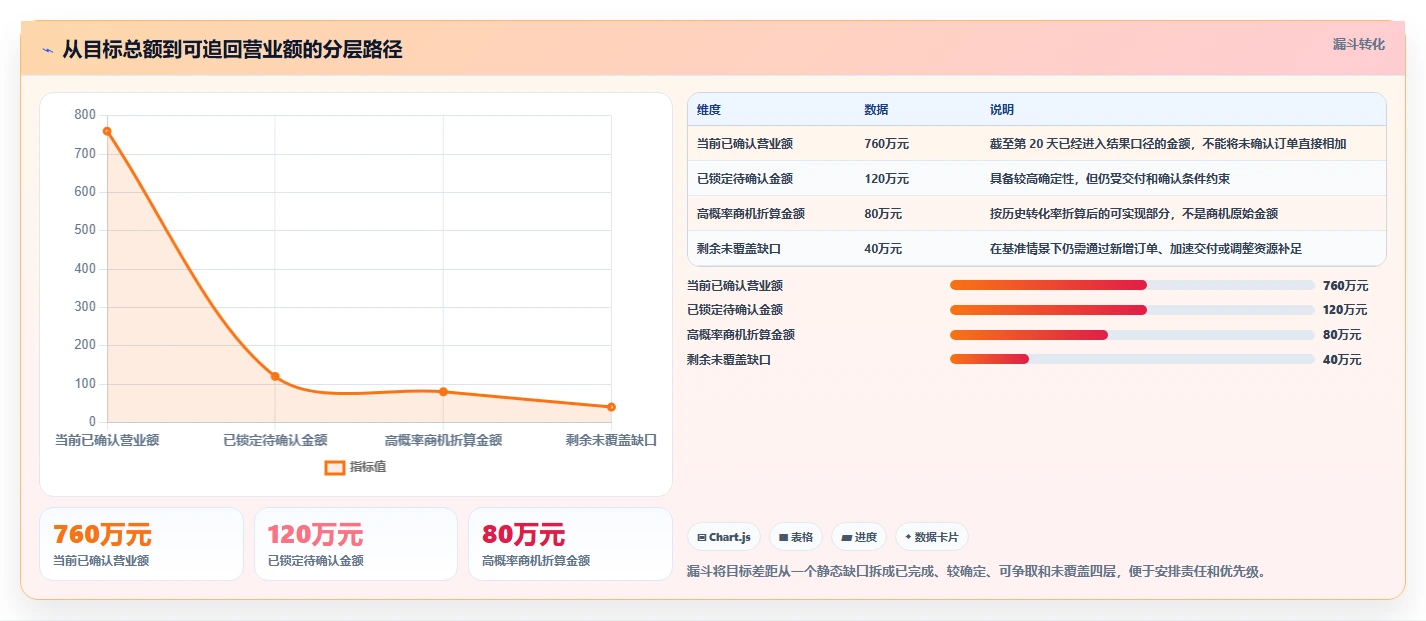Select the 表格 tag chip
Viewport: 1426px width, 621px height.
click(796, 537)
